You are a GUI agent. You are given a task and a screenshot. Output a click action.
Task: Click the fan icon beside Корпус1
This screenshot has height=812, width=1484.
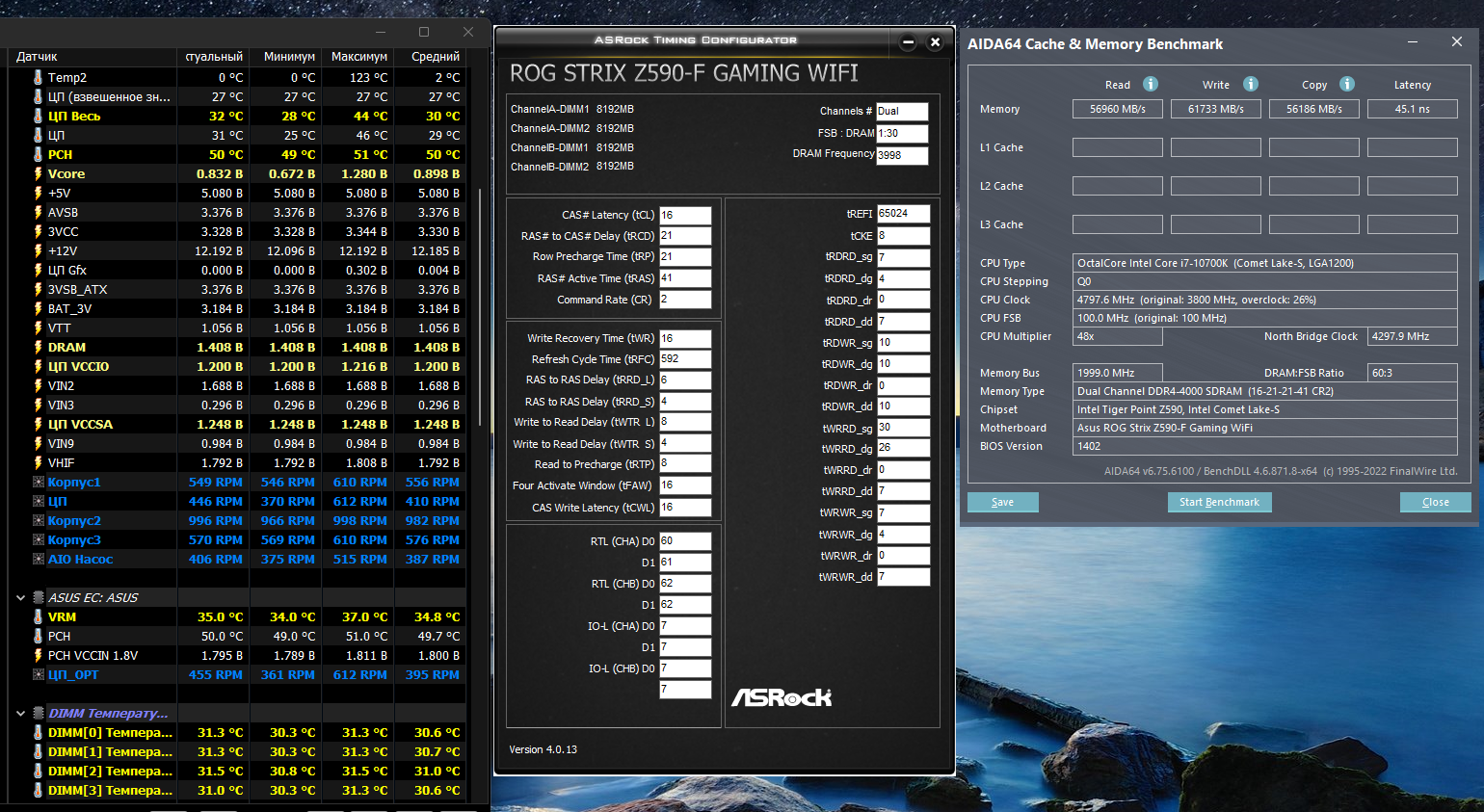click(38, 482)
